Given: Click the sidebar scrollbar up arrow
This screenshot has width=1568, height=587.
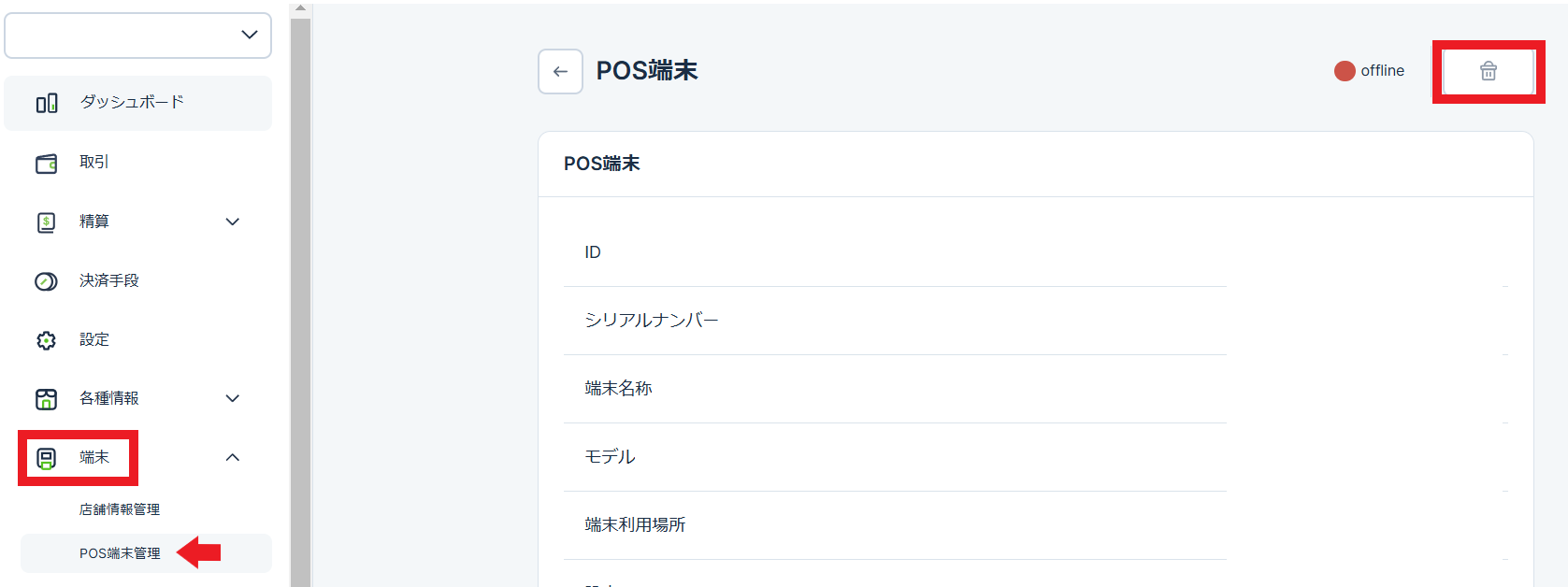Looking at the screenshot, I should tap(300, 7).
